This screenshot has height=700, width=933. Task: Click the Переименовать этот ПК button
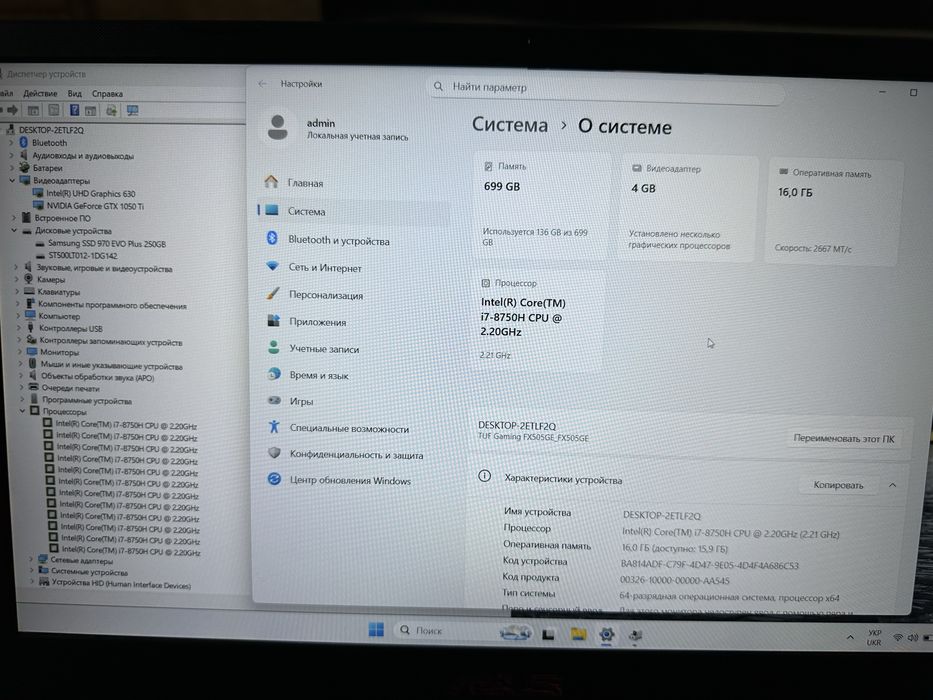point(844,438)
